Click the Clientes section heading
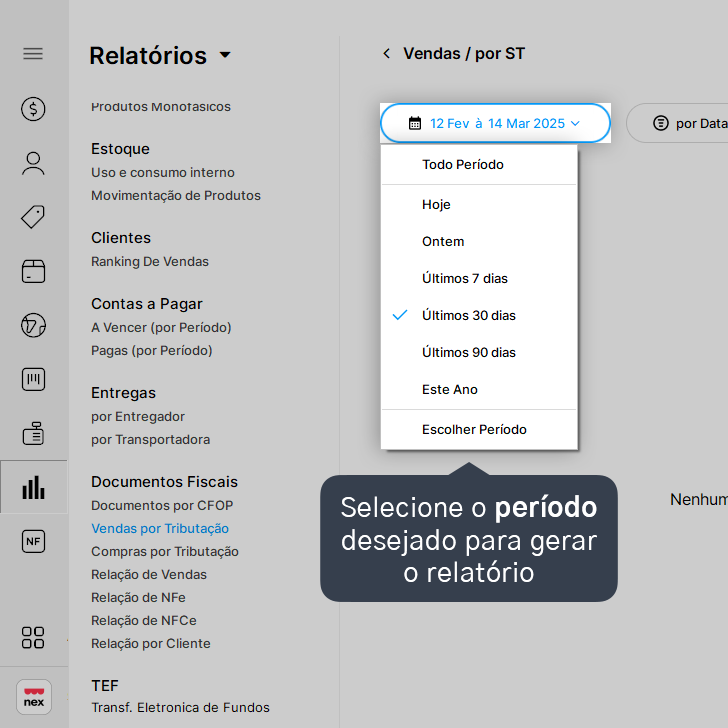Image resolution: width=728 pixels, height=728 pixels. [x=121, y=238]
